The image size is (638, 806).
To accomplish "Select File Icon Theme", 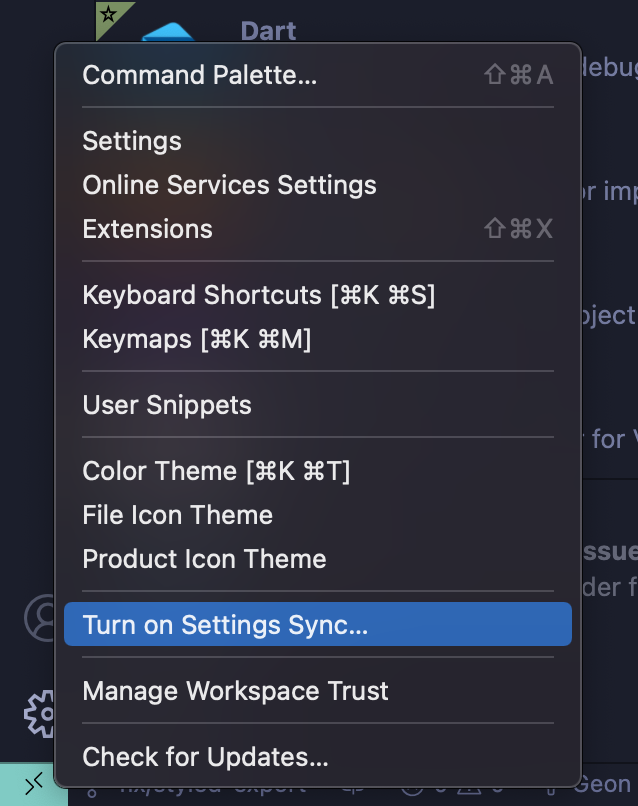I will 318,515.
